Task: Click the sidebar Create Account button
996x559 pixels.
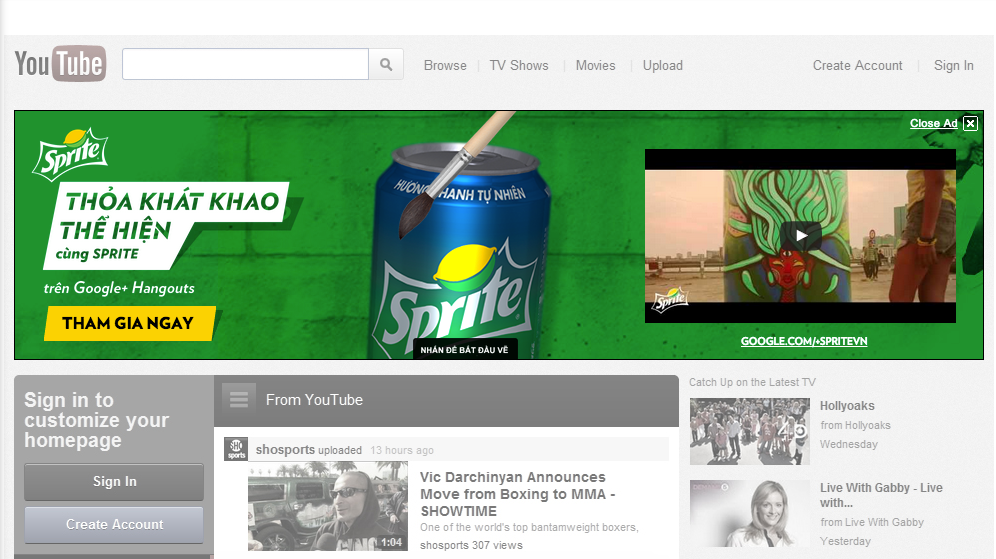Action: pyautogui.click(x=114, y=525)
